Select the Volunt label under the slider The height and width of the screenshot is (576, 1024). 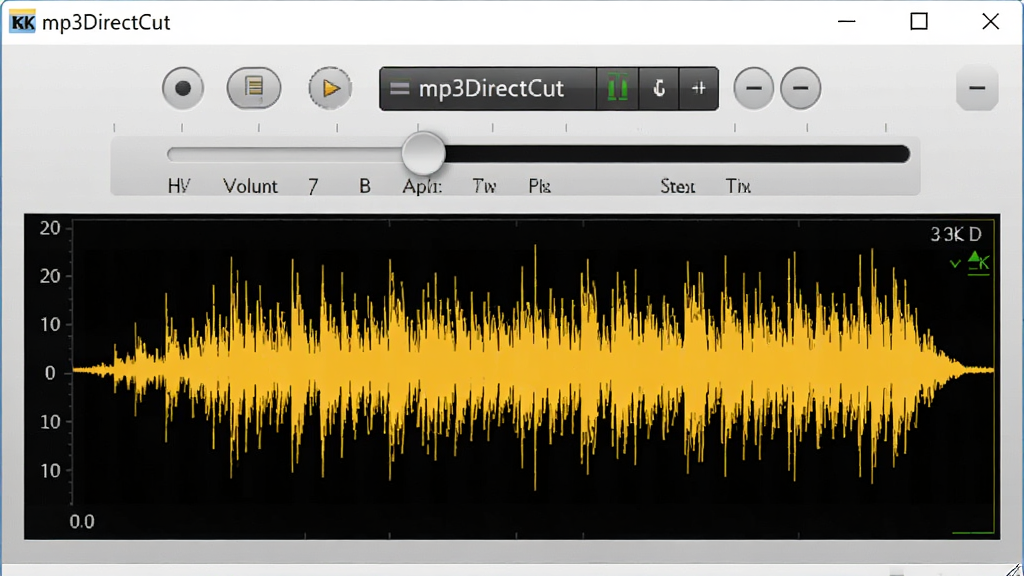(x=250, y=186)
